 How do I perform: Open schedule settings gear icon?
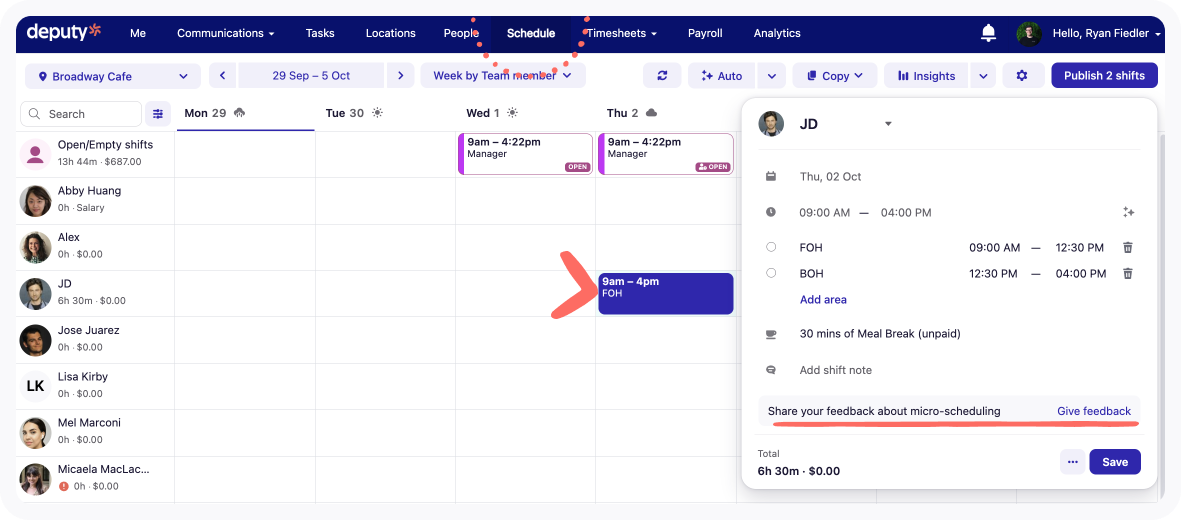pos(1021,76)
